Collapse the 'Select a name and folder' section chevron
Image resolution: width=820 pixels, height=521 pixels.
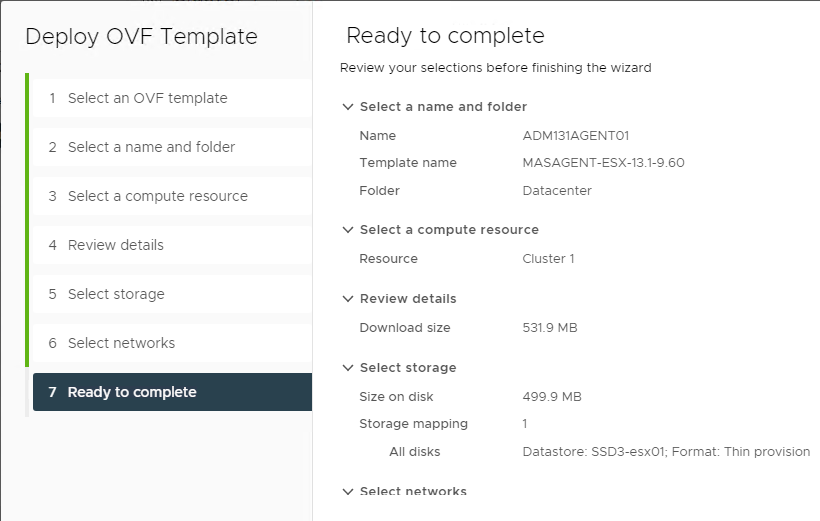coord(348,107)
